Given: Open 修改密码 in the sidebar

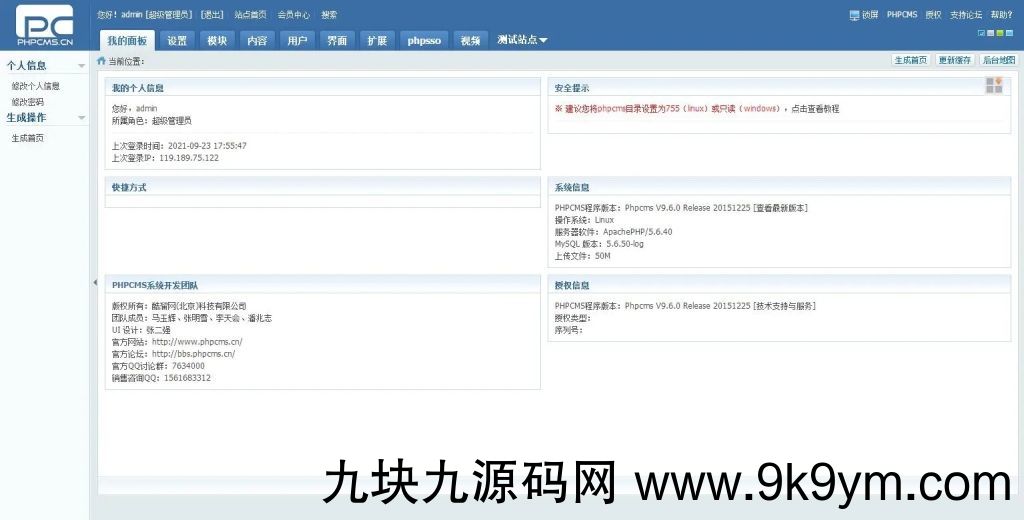Looking at the screenshot, I should (28, 102).
